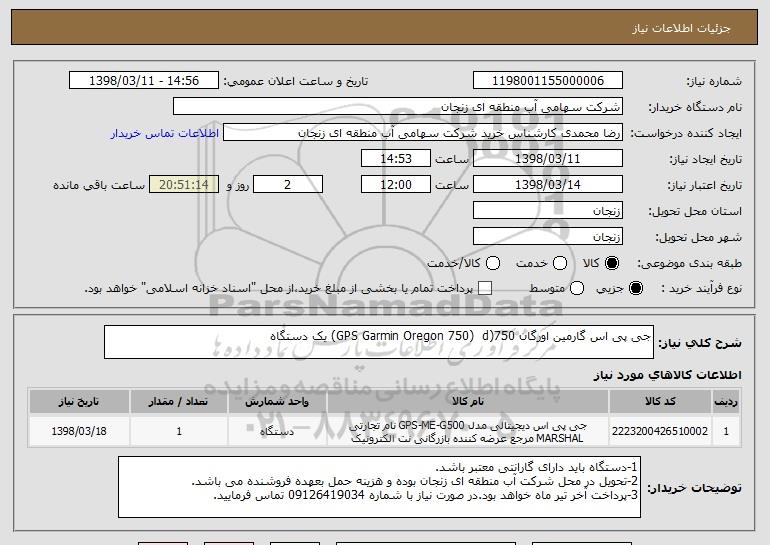Click the quantity cell showing 1
The height and width of the screenshot is (545, 770).
[x=179, y=431]
